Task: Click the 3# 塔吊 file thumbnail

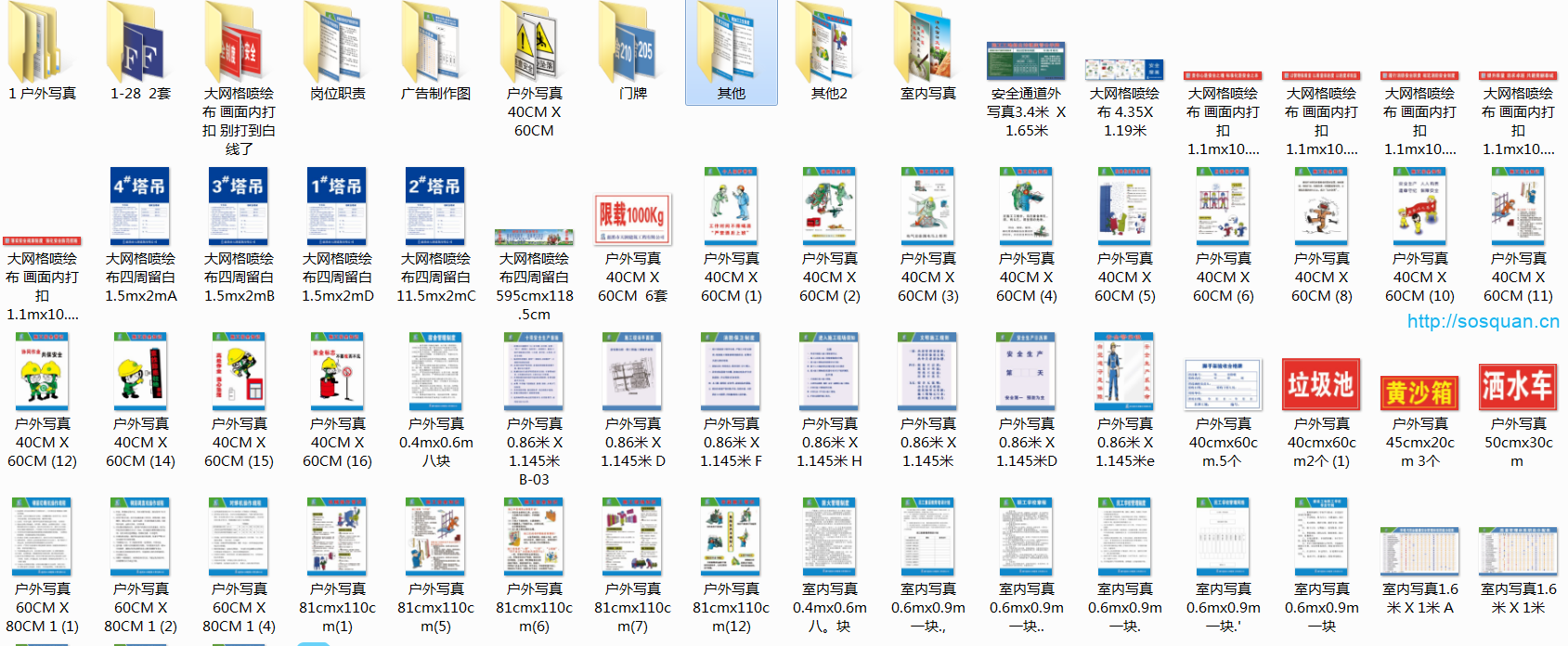Action: [239, 206]
